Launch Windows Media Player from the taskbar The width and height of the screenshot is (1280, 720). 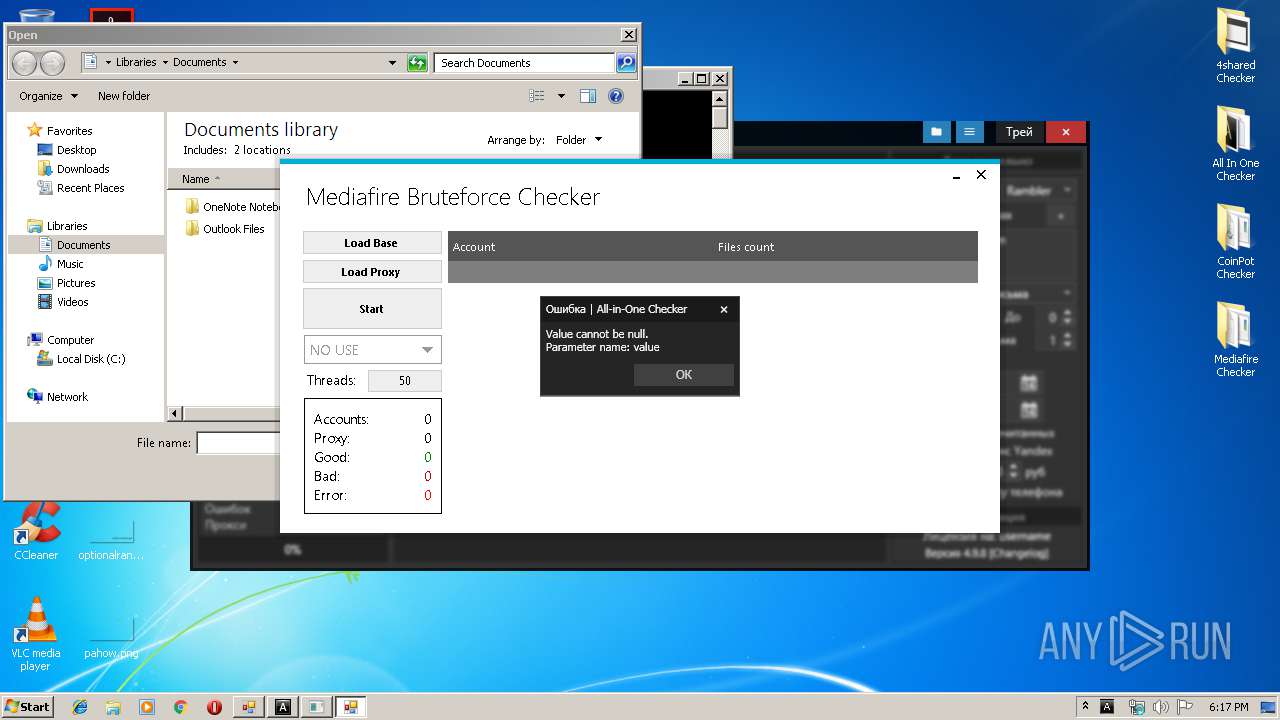point(147,707)
